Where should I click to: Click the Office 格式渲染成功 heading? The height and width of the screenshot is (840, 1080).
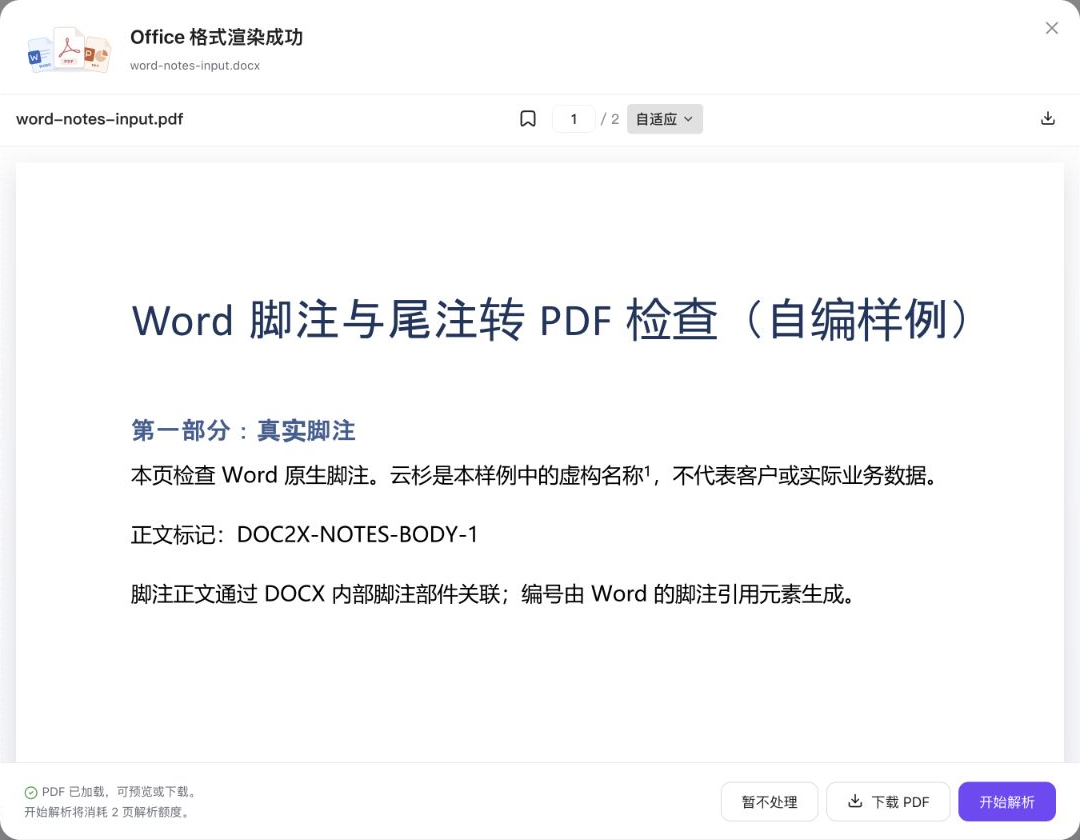pos(216,37)
